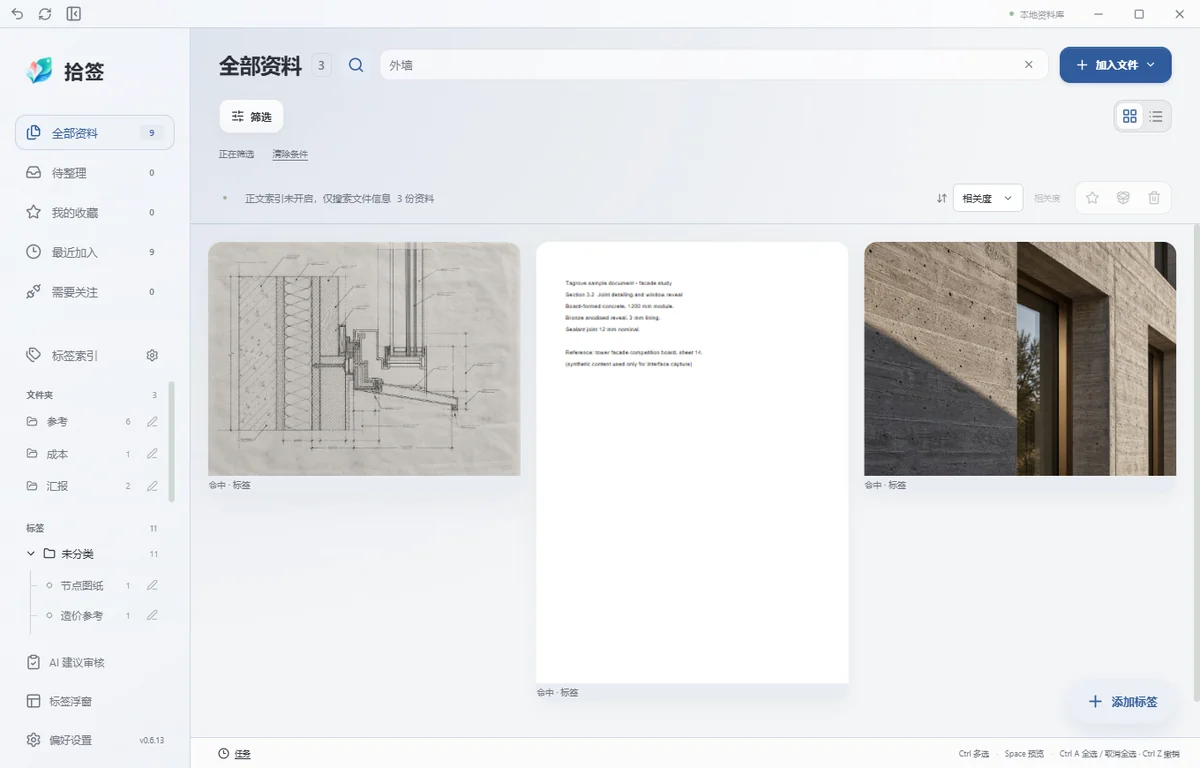Open the 筛选 filter button

(251, 117)
